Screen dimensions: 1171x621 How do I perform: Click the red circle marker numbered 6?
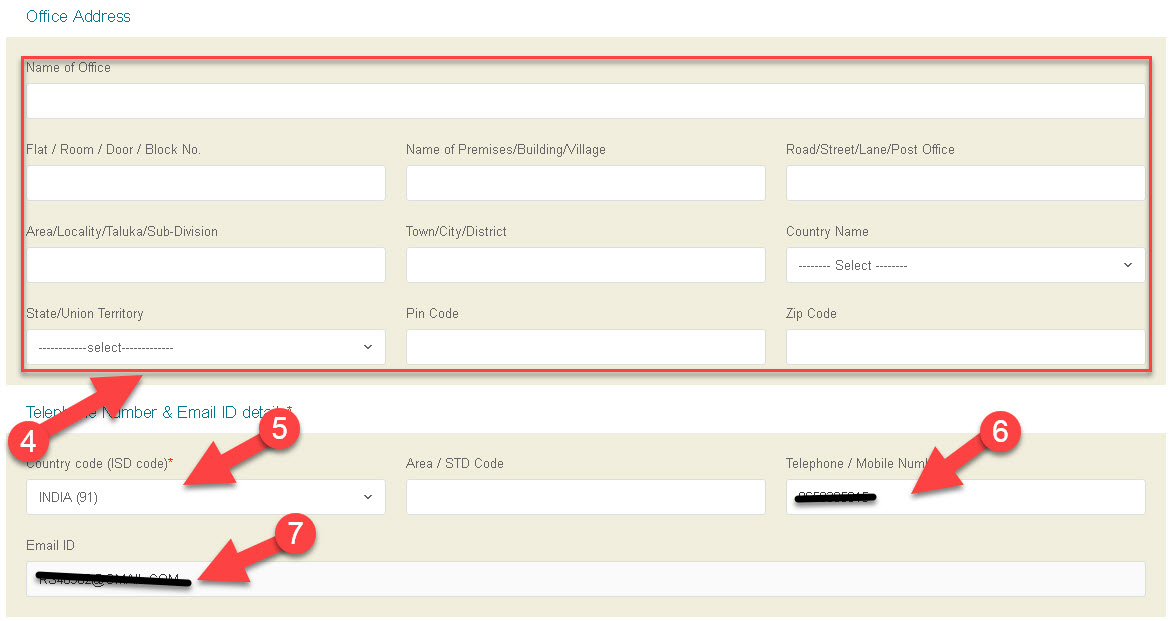click(999, 432)
